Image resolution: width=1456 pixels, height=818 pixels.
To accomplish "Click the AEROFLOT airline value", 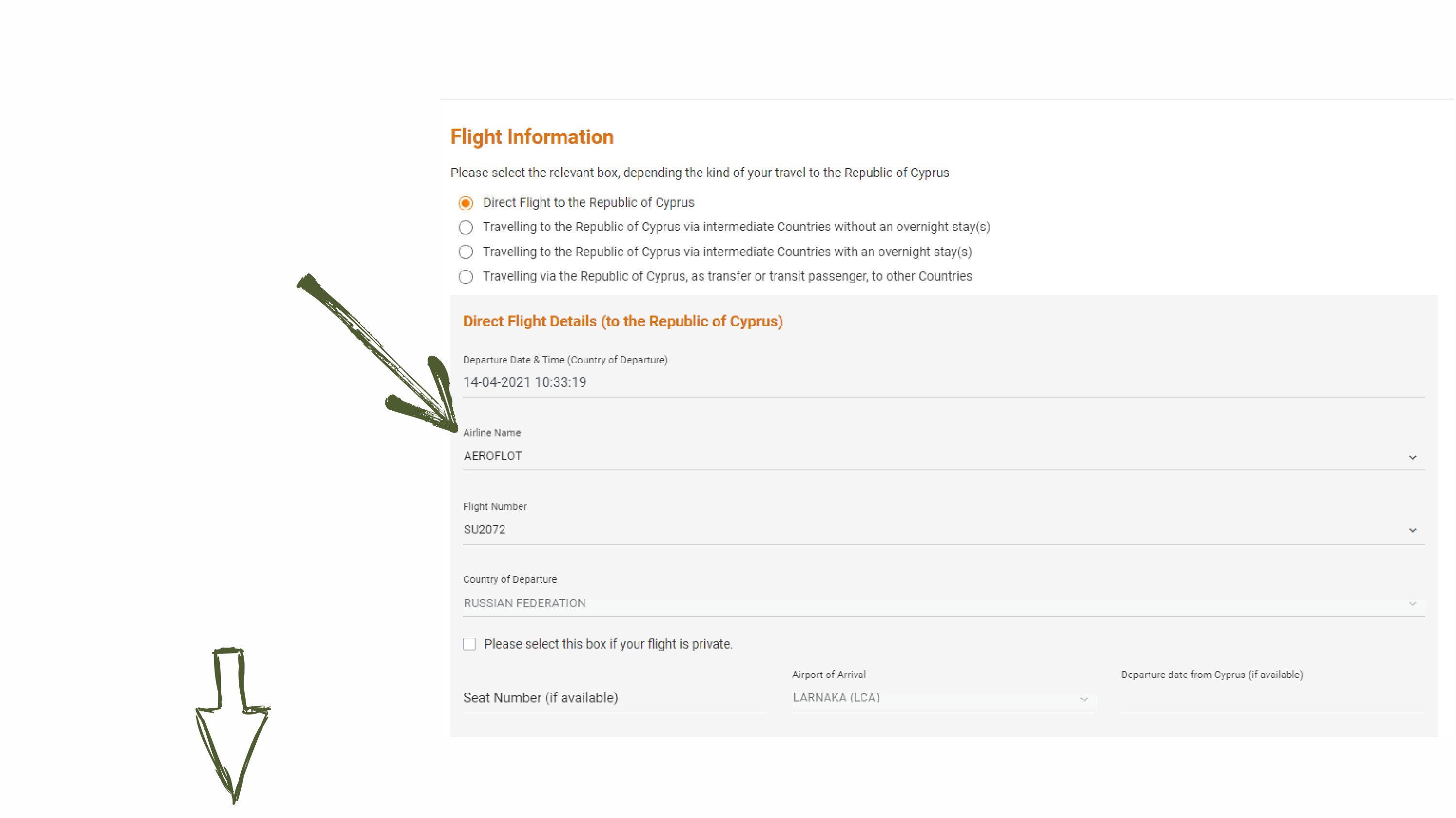I will click(x=492, y=456).
